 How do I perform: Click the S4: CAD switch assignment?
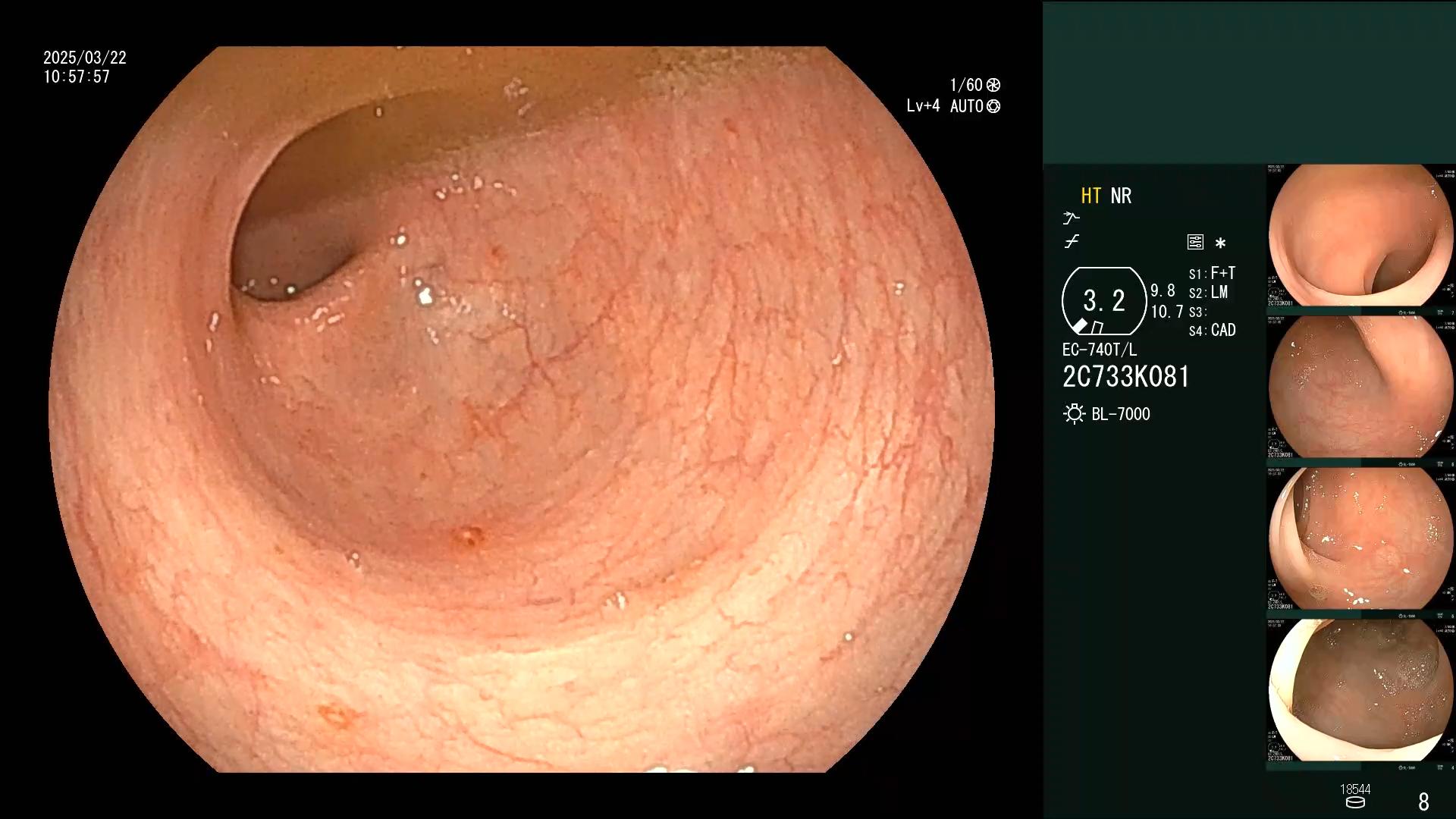point(1212,330)
